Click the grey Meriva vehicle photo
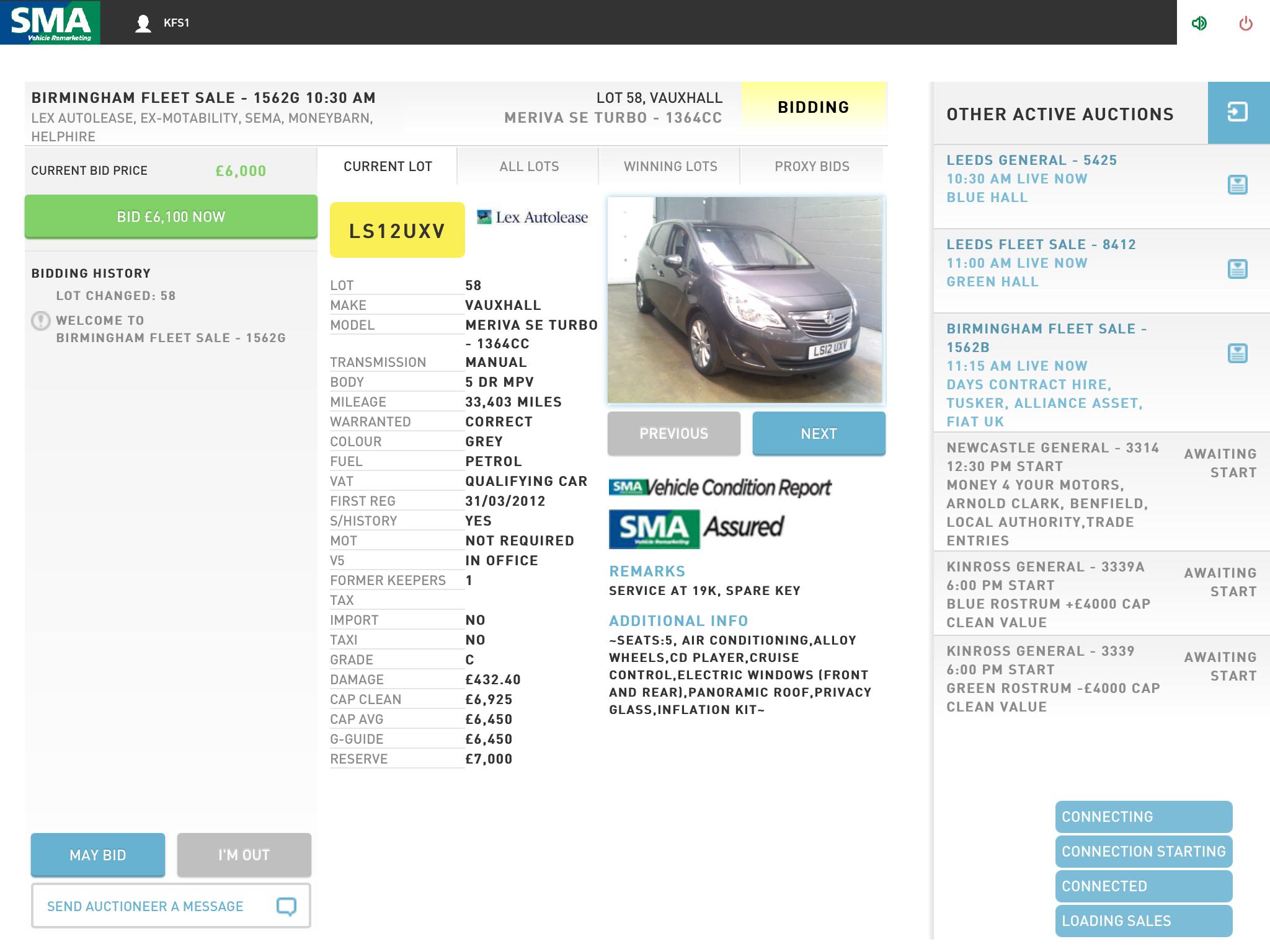 coord(745,301)
